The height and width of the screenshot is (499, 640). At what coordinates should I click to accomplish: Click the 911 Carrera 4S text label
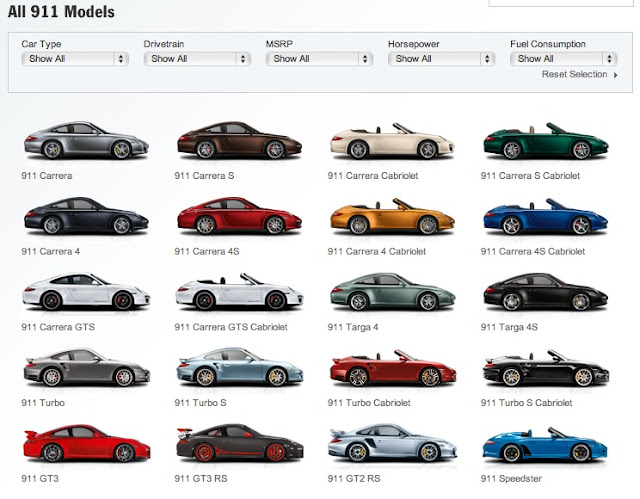207,251
